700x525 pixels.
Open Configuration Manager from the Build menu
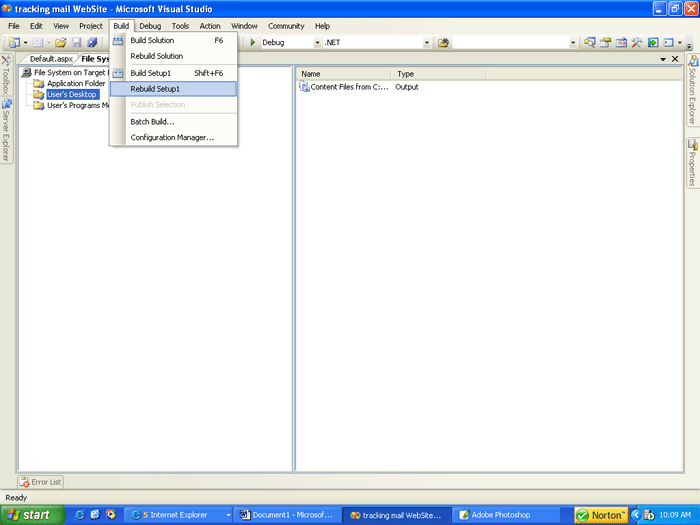coord(174,138)
